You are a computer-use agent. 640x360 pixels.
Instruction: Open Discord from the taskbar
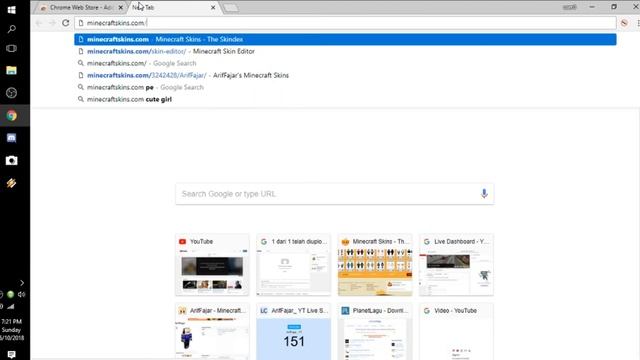11,138
